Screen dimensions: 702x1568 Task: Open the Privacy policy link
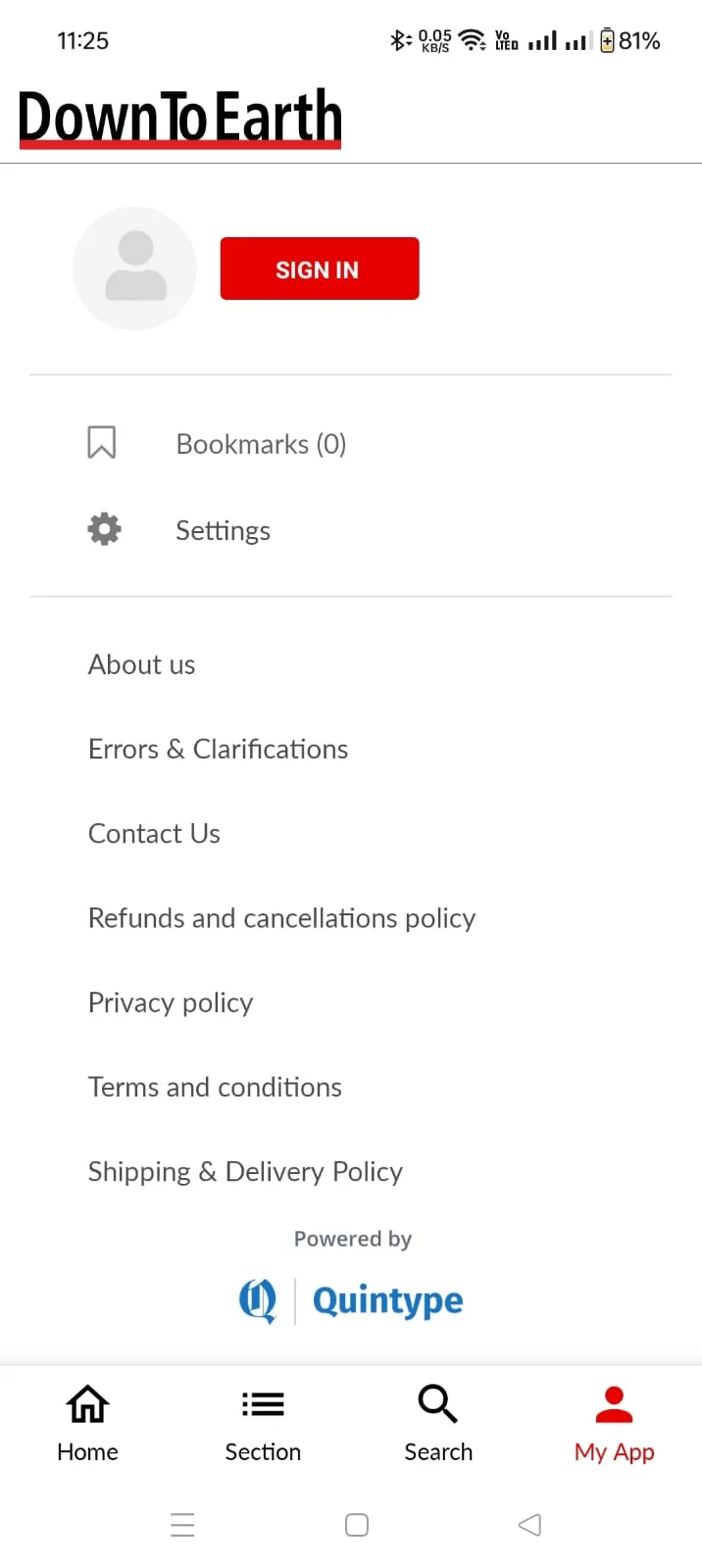click(x=171, y=1003)
